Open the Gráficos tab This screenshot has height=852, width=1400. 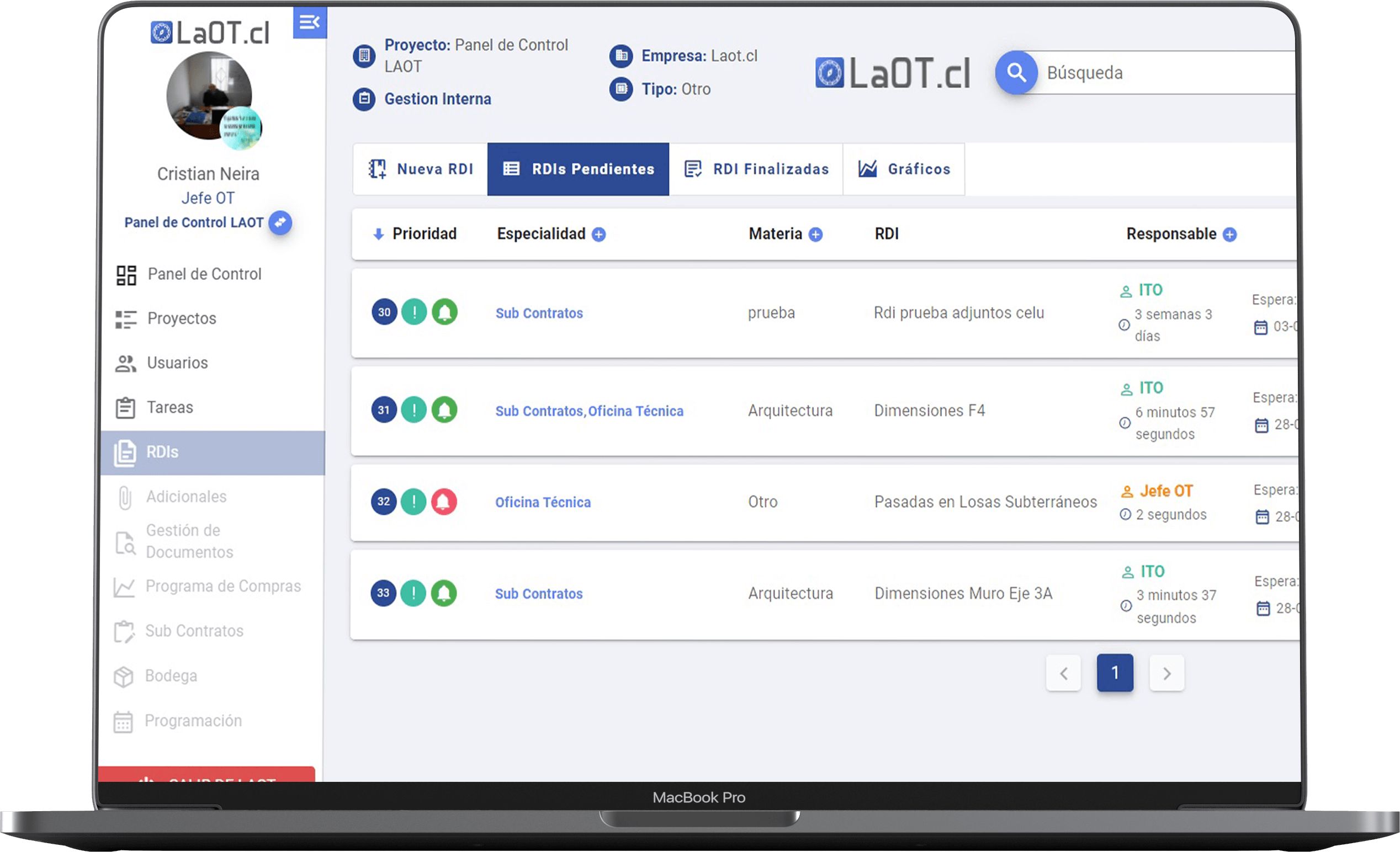pos(903,169)
